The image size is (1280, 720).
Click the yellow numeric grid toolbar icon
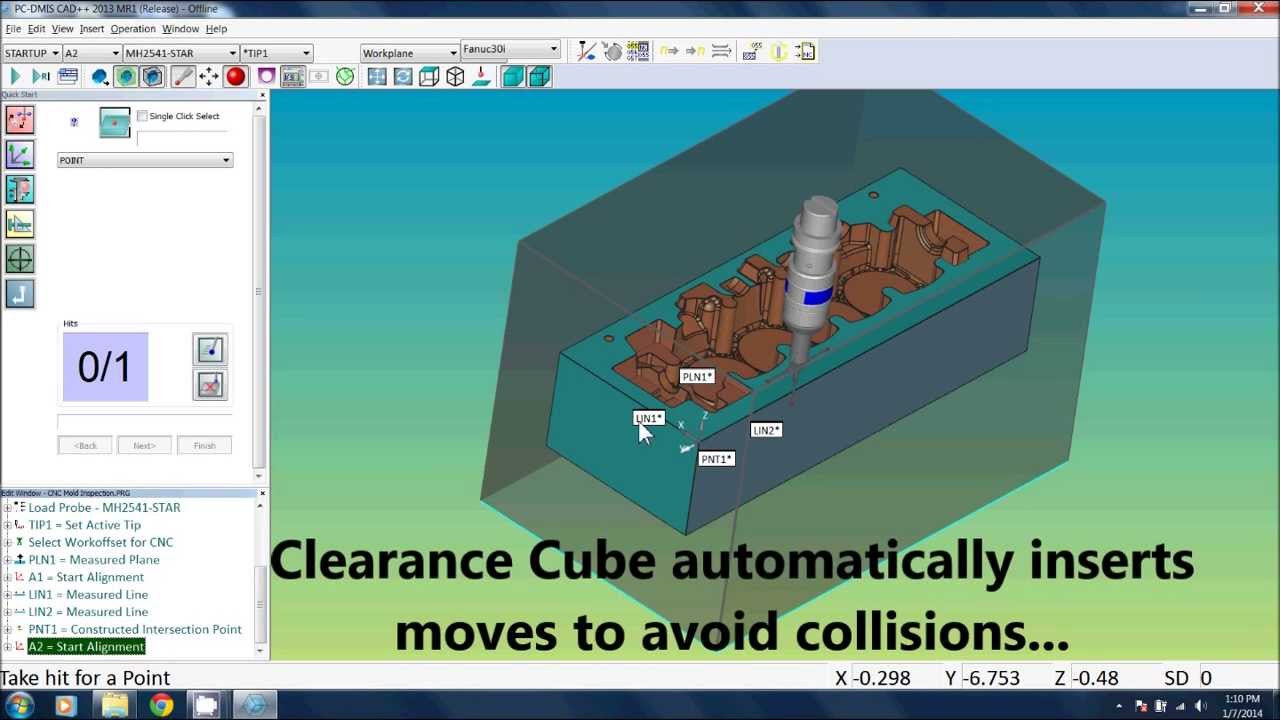click(639, 51)
